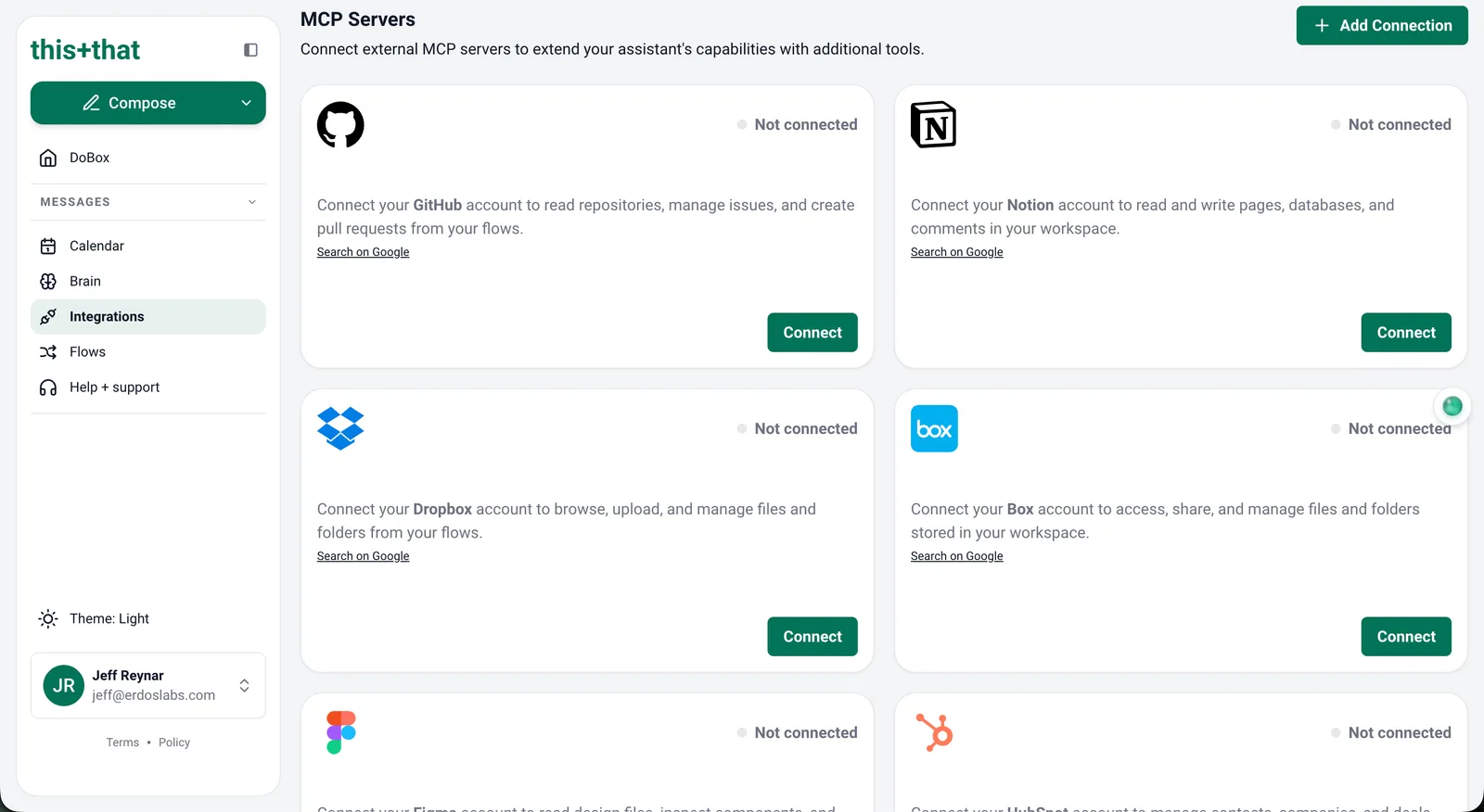Search on Google link under Notion

tap(956, 252)
